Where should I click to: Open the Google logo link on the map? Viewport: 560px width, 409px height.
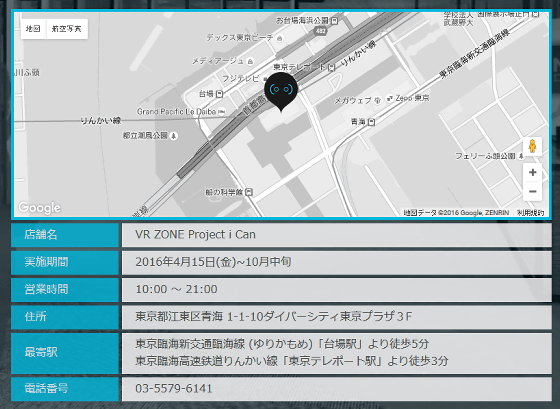[39, 208]
